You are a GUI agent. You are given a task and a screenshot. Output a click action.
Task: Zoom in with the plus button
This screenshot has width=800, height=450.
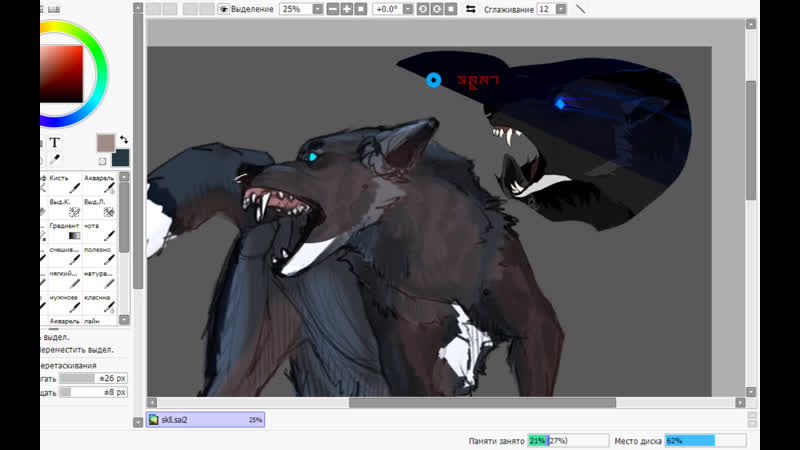347,9
